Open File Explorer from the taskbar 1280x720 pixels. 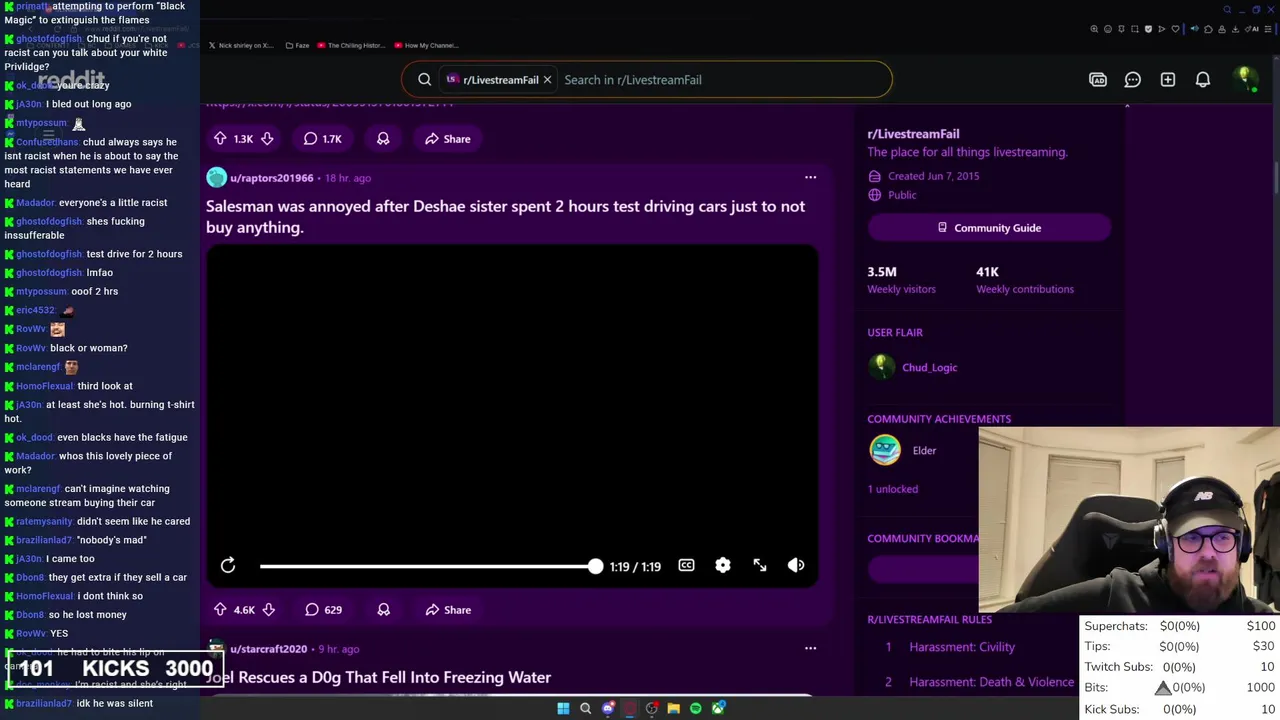[674, 708]
